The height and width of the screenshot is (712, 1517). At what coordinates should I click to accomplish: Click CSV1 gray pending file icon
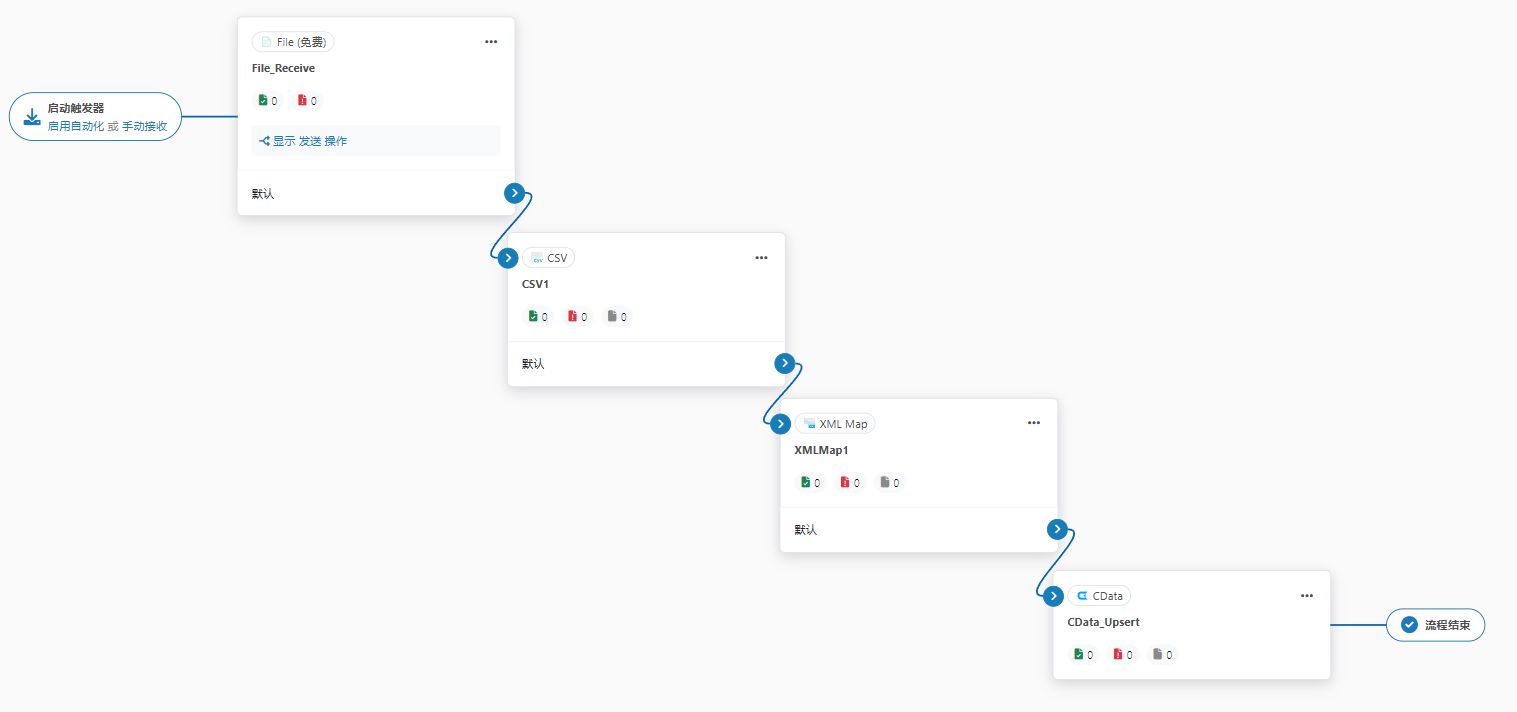click(x=612, y=317)
